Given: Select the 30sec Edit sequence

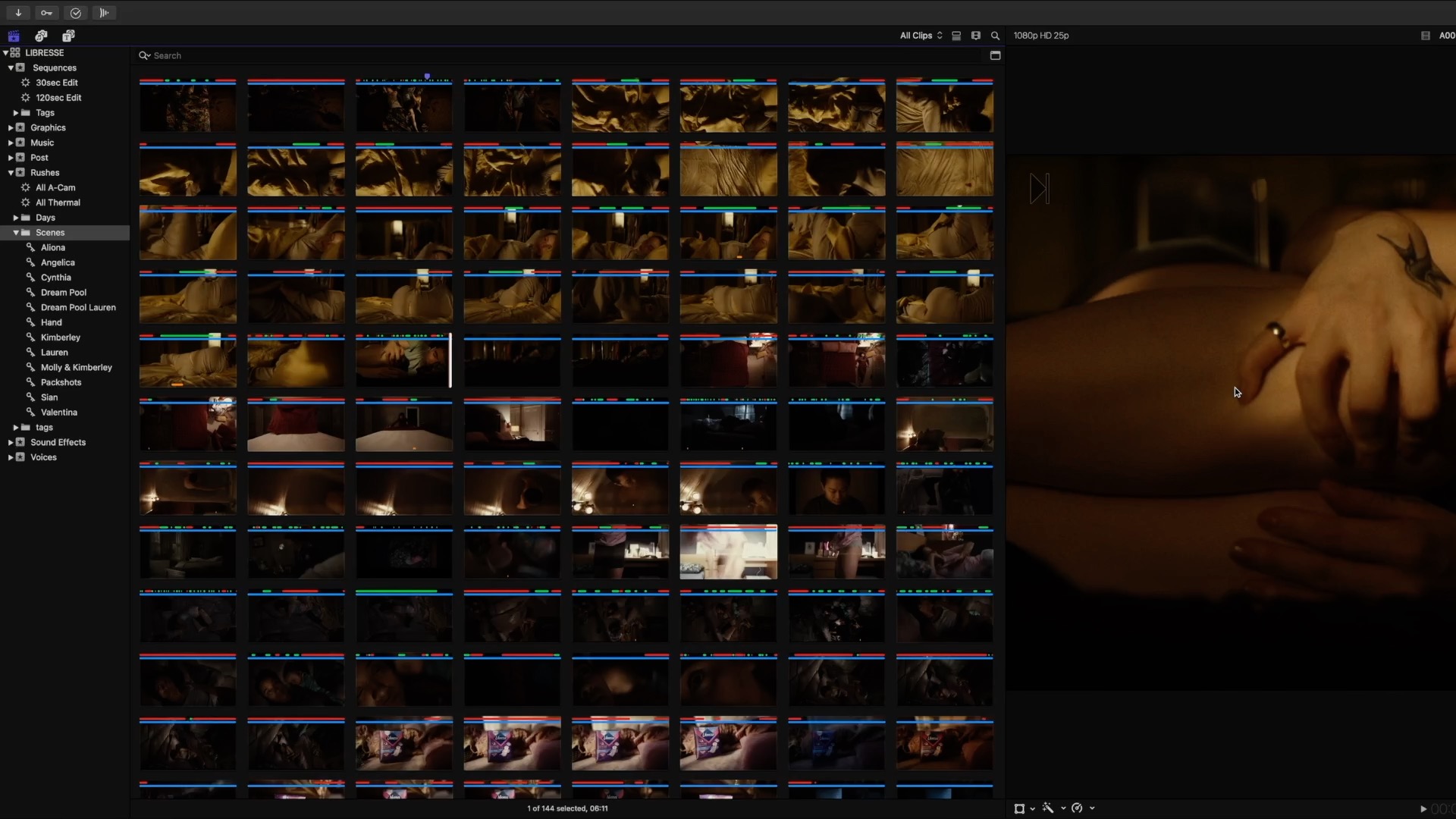Looking at the screenshot, I should (56, 83).
